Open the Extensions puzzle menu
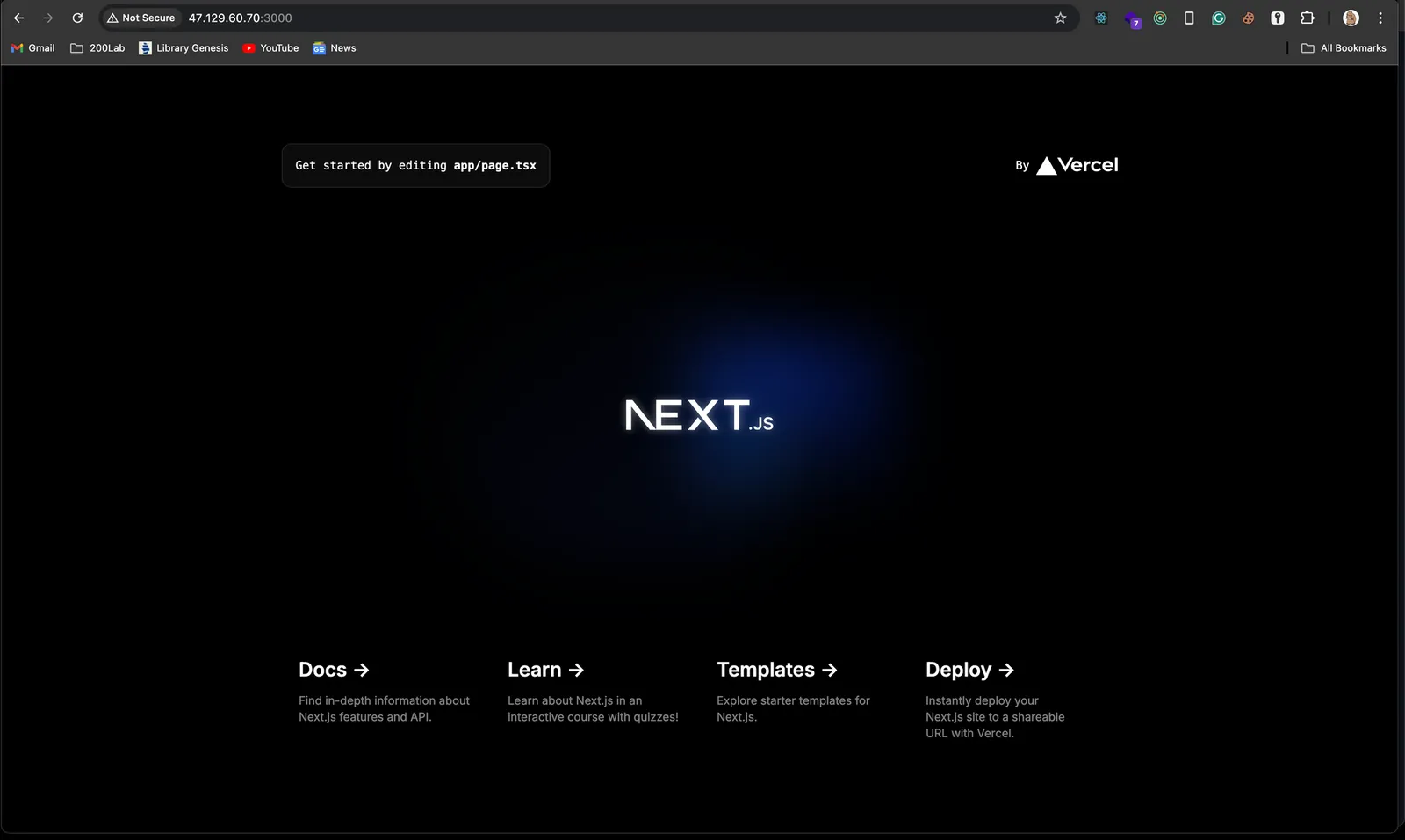This screenshot has height=840, width=1405. (1308, 18)
